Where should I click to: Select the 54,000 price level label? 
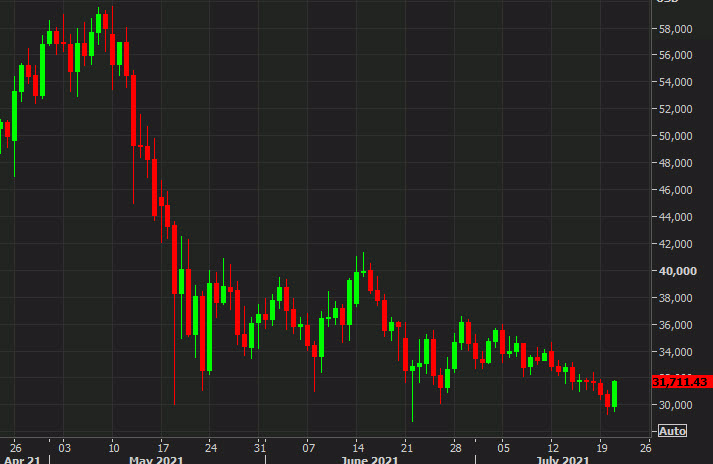pos(675,82)
